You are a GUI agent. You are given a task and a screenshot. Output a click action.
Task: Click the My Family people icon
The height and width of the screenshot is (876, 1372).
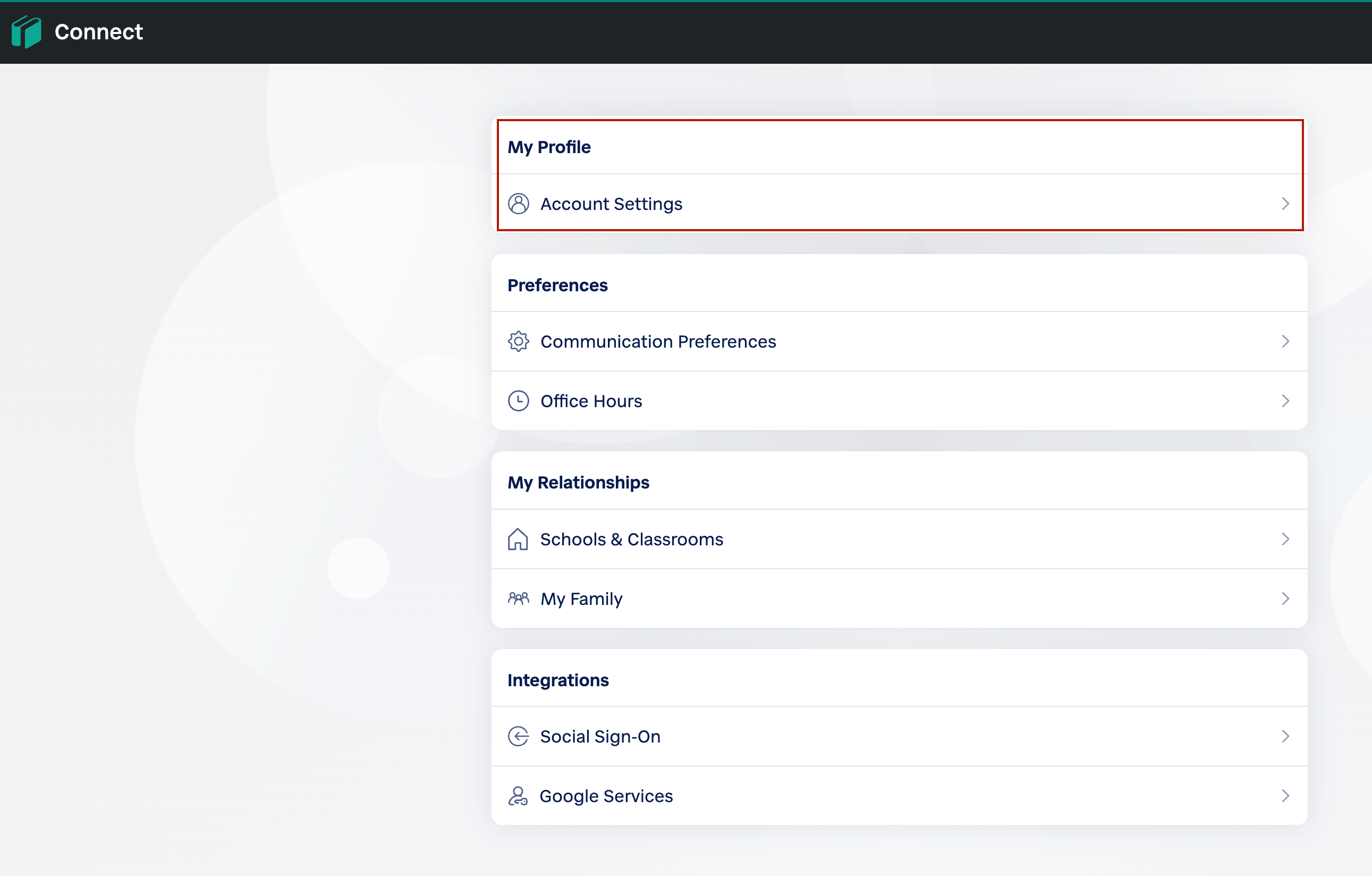(x=518, y=599)
